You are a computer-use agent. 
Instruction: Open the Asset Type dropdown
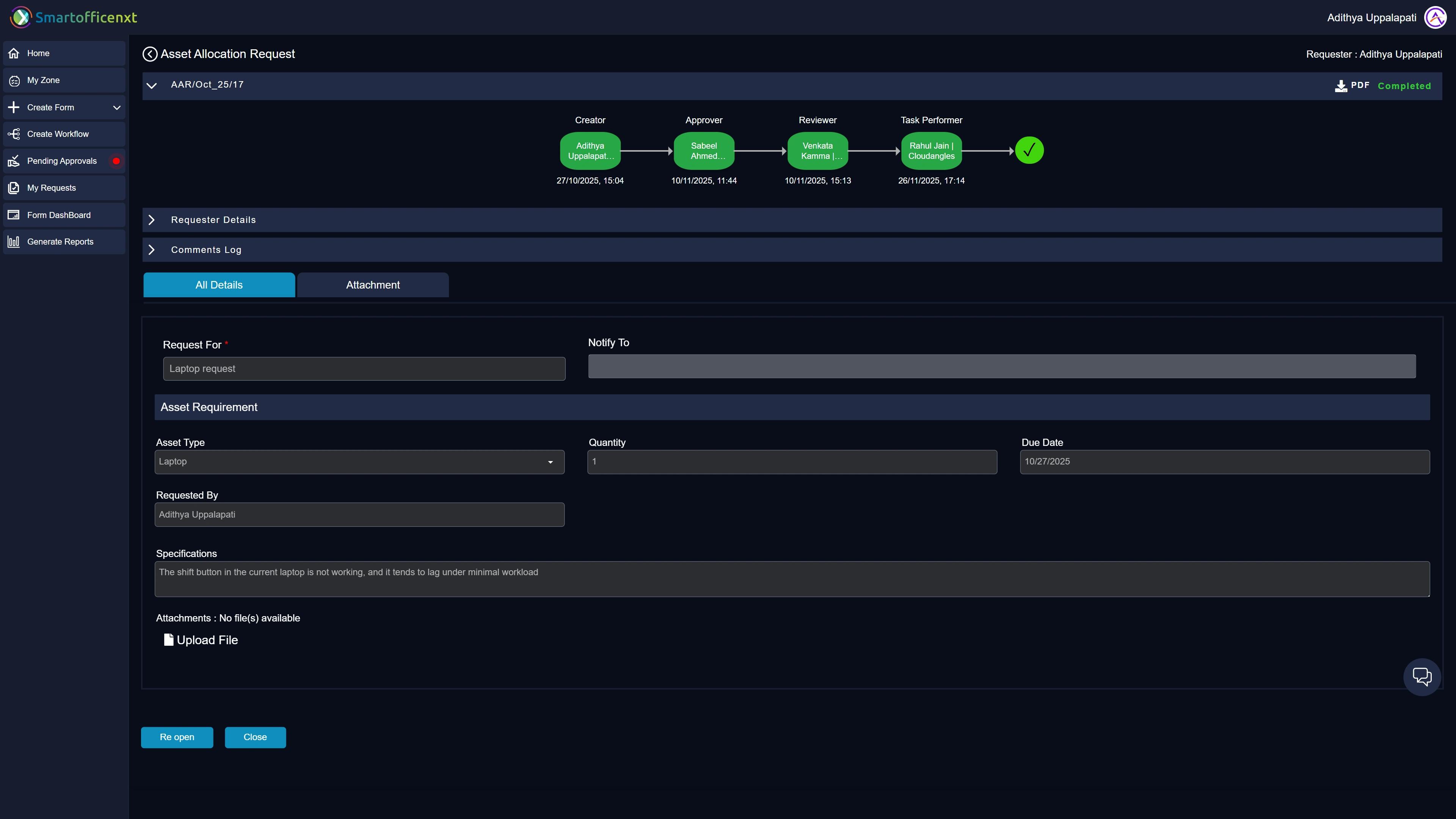pyautogui.click(x=359, y=462)
